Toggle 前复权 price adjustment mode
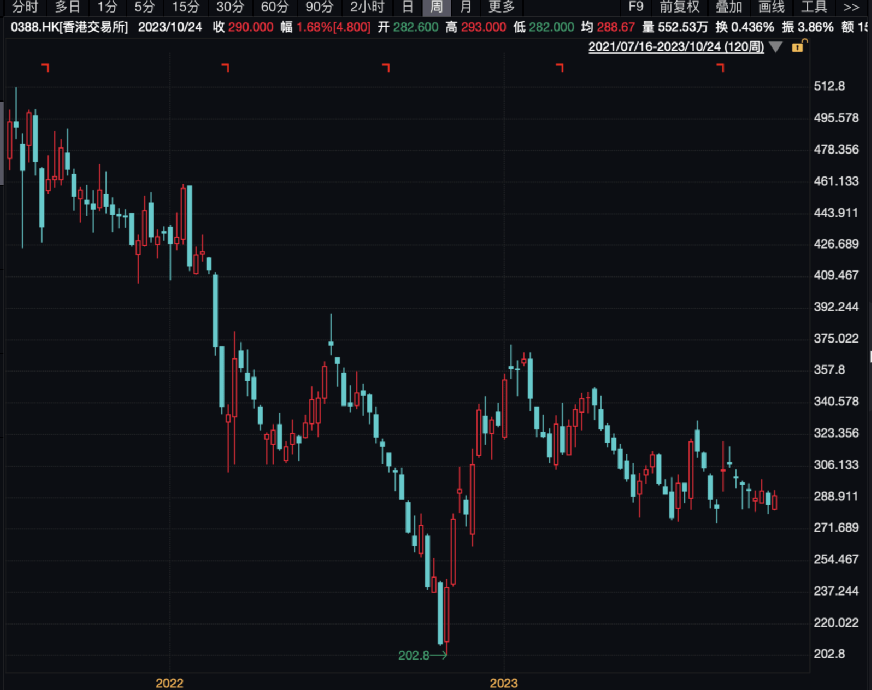The height and width of the screenshot is (690, 872). pyautogui.click(x=679, y=6)
